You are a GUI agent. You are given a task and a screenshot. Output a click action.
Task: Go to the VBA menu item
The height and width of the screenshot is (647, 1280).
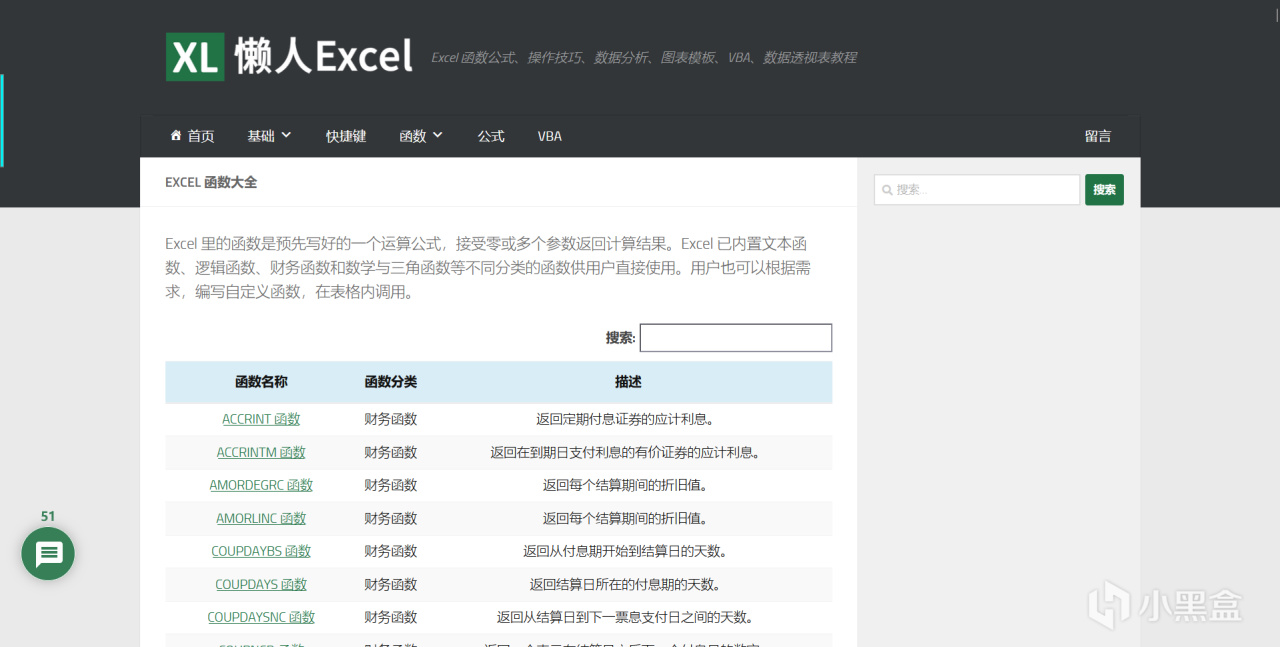pos(550,136)
